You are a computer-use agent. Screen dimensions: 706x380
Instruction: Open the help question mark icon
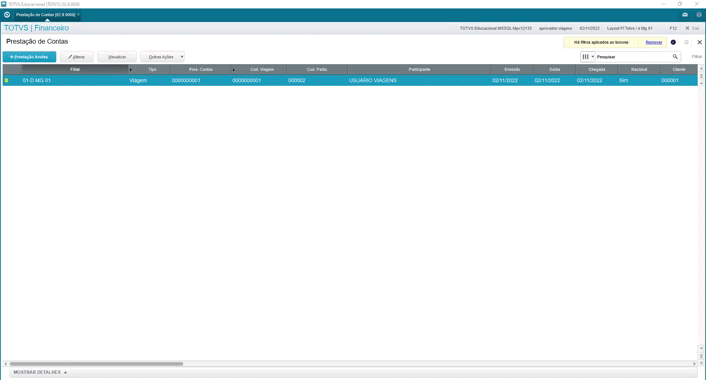(x=699, y=15)
